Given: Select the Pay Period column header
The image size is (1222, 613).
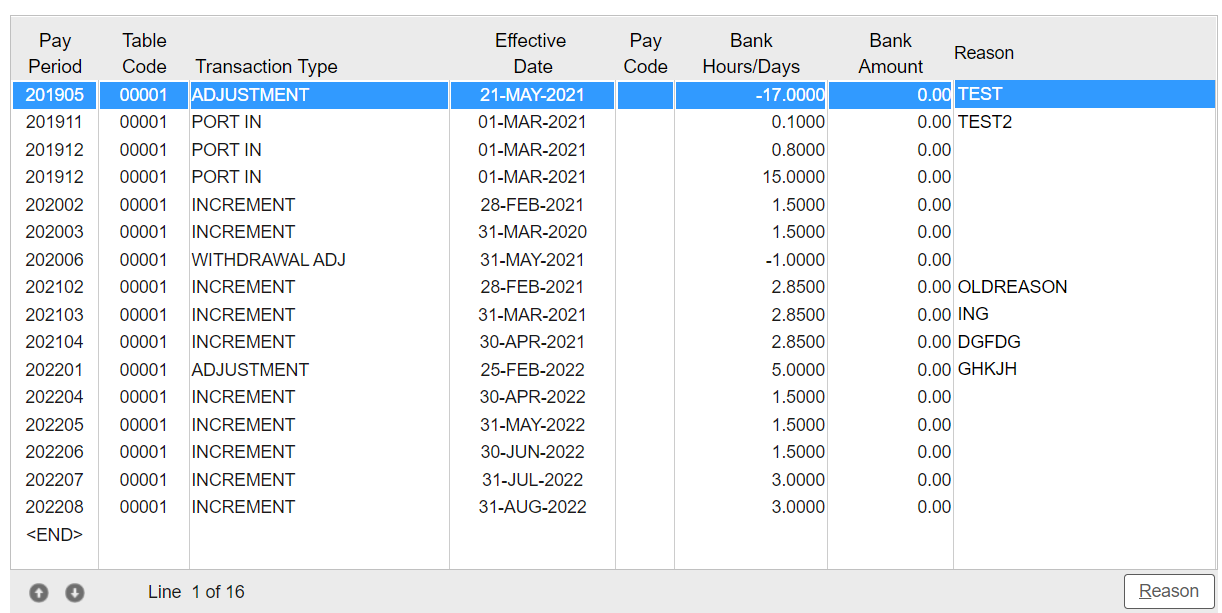Looking at the screenshot, I should (x=55, y=54).
